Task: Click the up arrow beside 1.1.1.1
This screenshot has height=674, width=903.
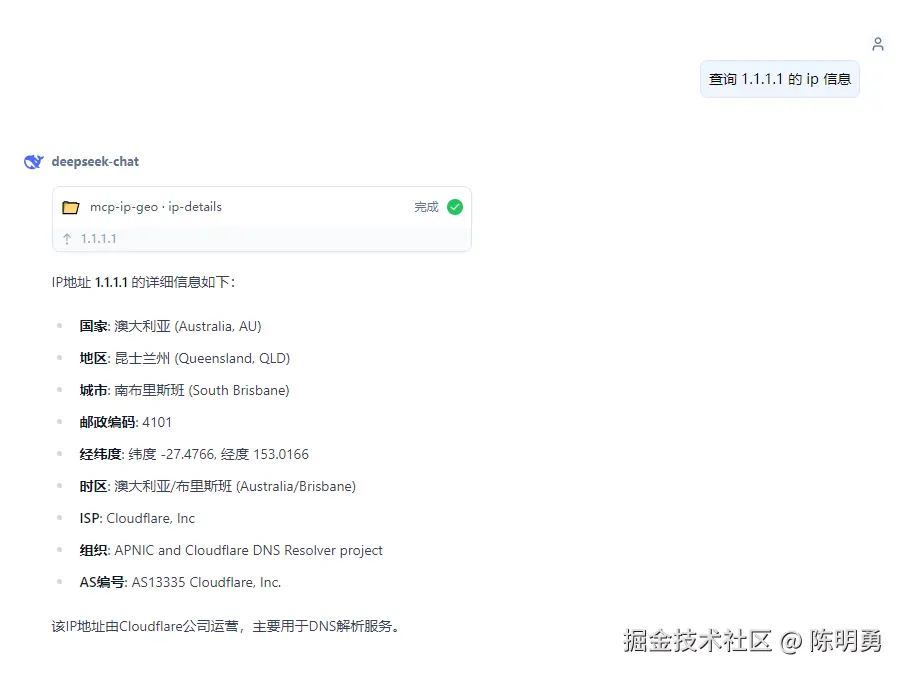Action: coord(67,238)
